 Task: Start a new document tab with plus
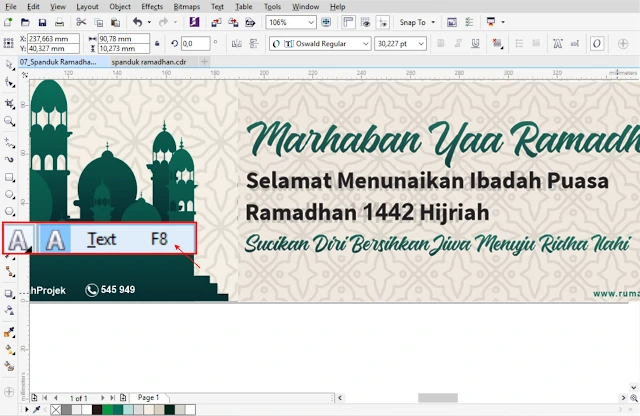(x=204, y=62)
